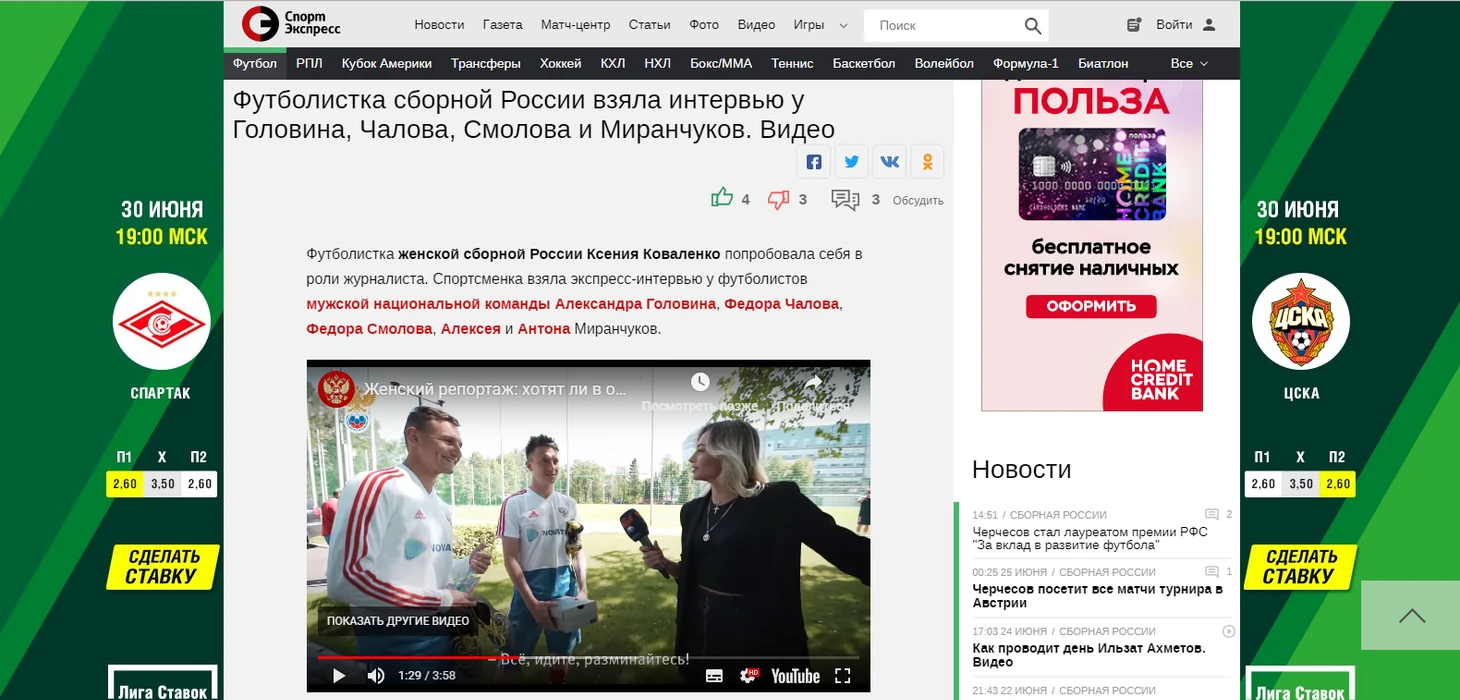Share the article on Odnoklassniki

pos(927,162)
